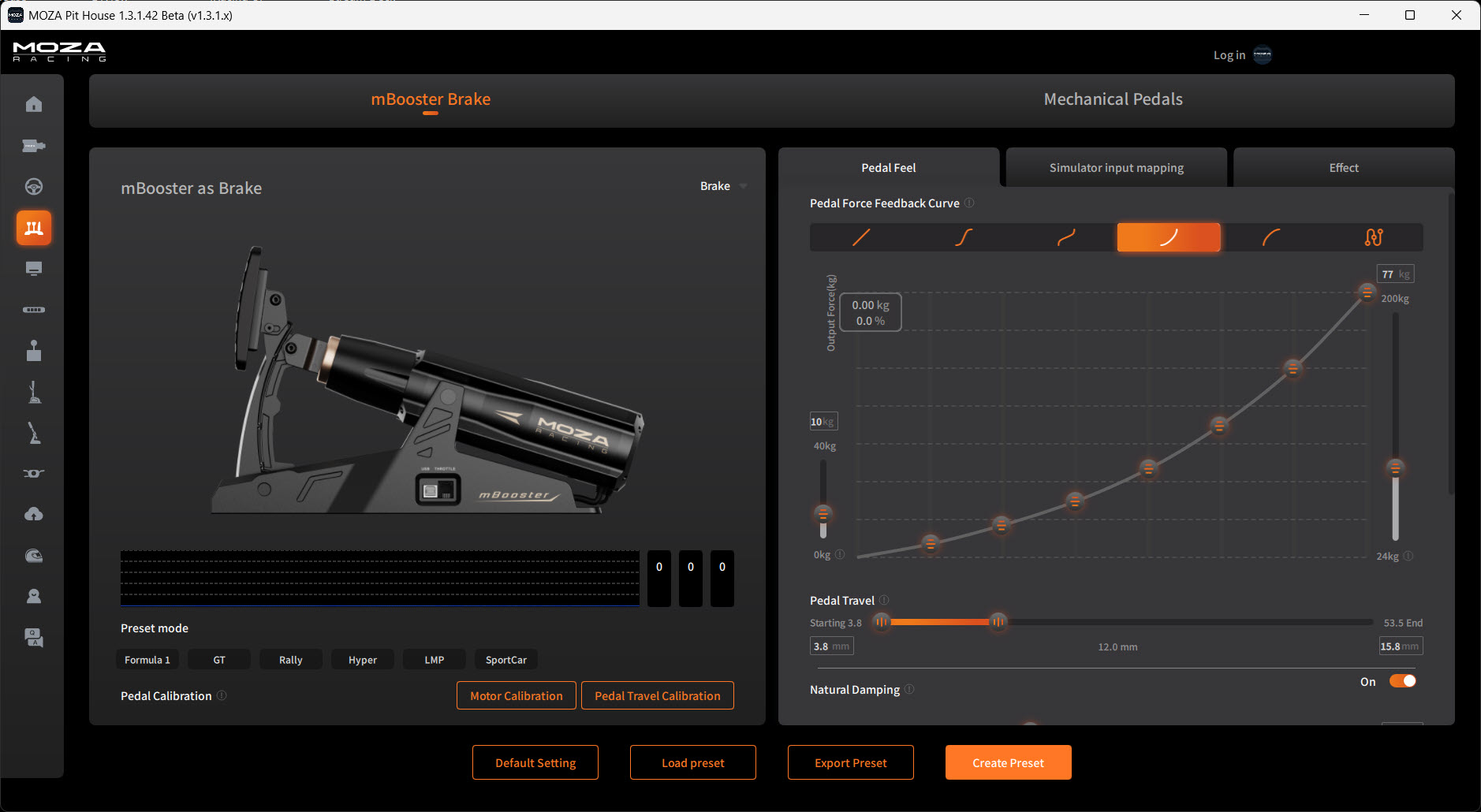The height and width of the screenshot is (812, 1481).
Task: Choose the S-shaped force curve preset
Action: (964, 237)
